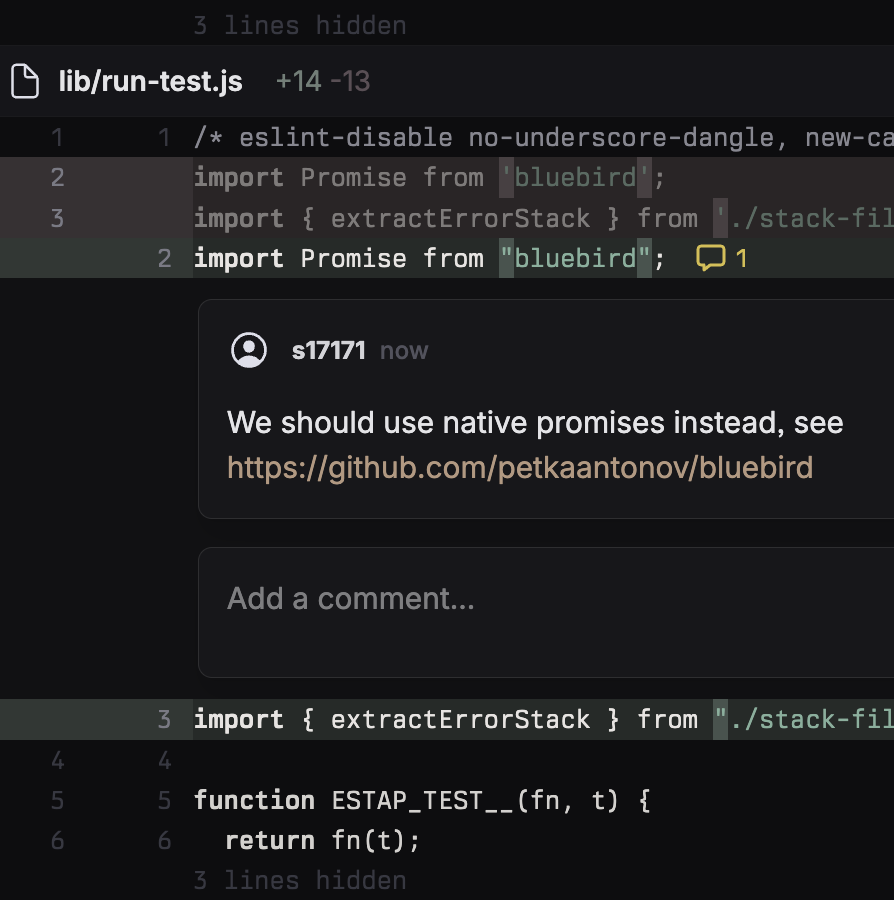This screenshot has width=894, height=900.
Task: Click the comment bubble icon on the bluebird line
Action: click(710, 259)
